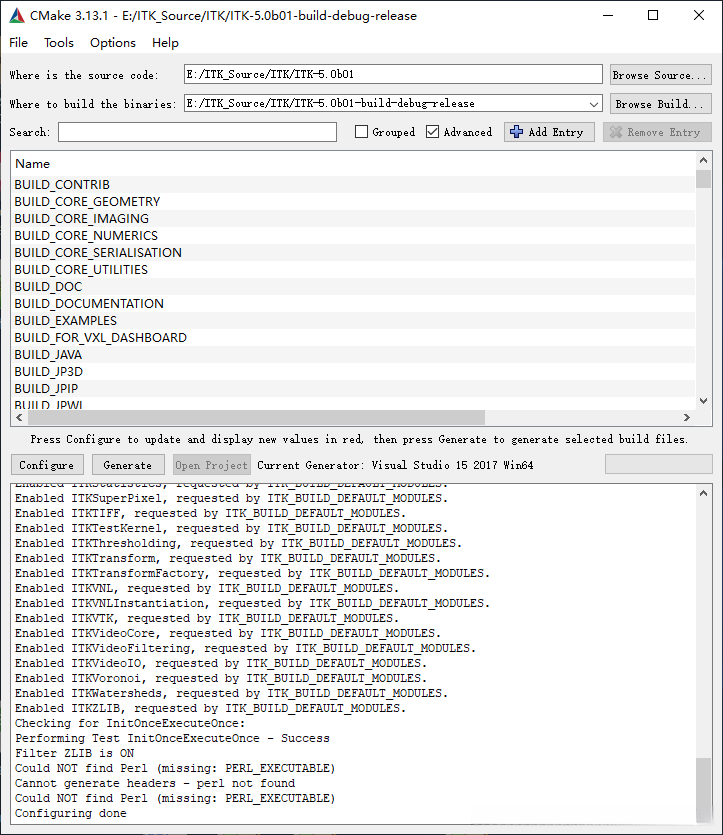Select the BUILD_CONTRIB entry
The width and height of the screenshot is (723, 835).
[x=354, y=185]
